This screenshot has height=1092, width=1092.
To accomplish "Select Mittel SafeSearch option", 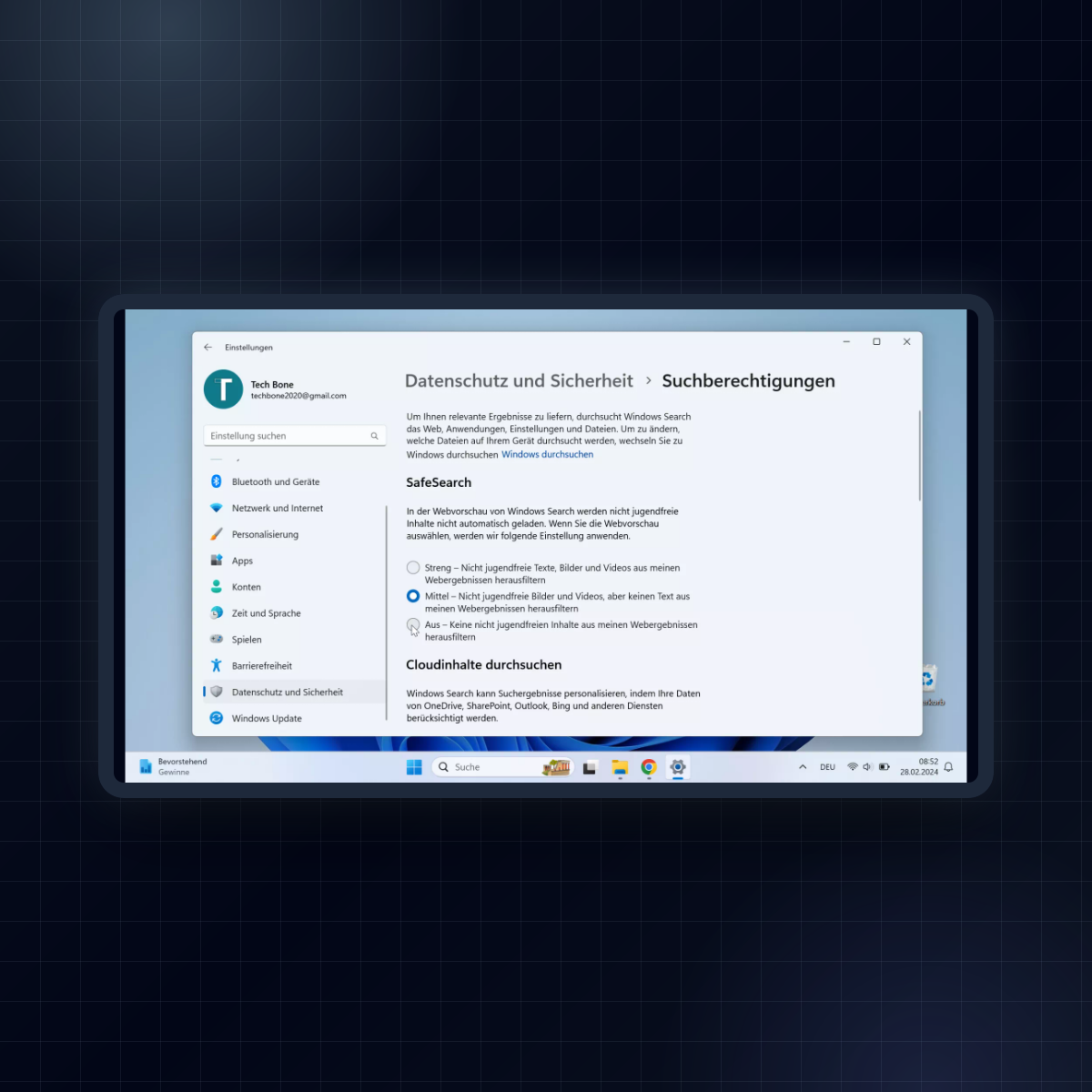I will (x=413, y=596).
